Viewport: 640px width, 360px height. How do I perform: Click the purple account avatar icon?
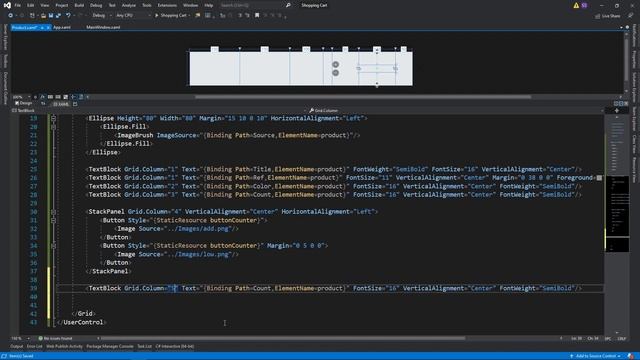(x=584, y=5)
